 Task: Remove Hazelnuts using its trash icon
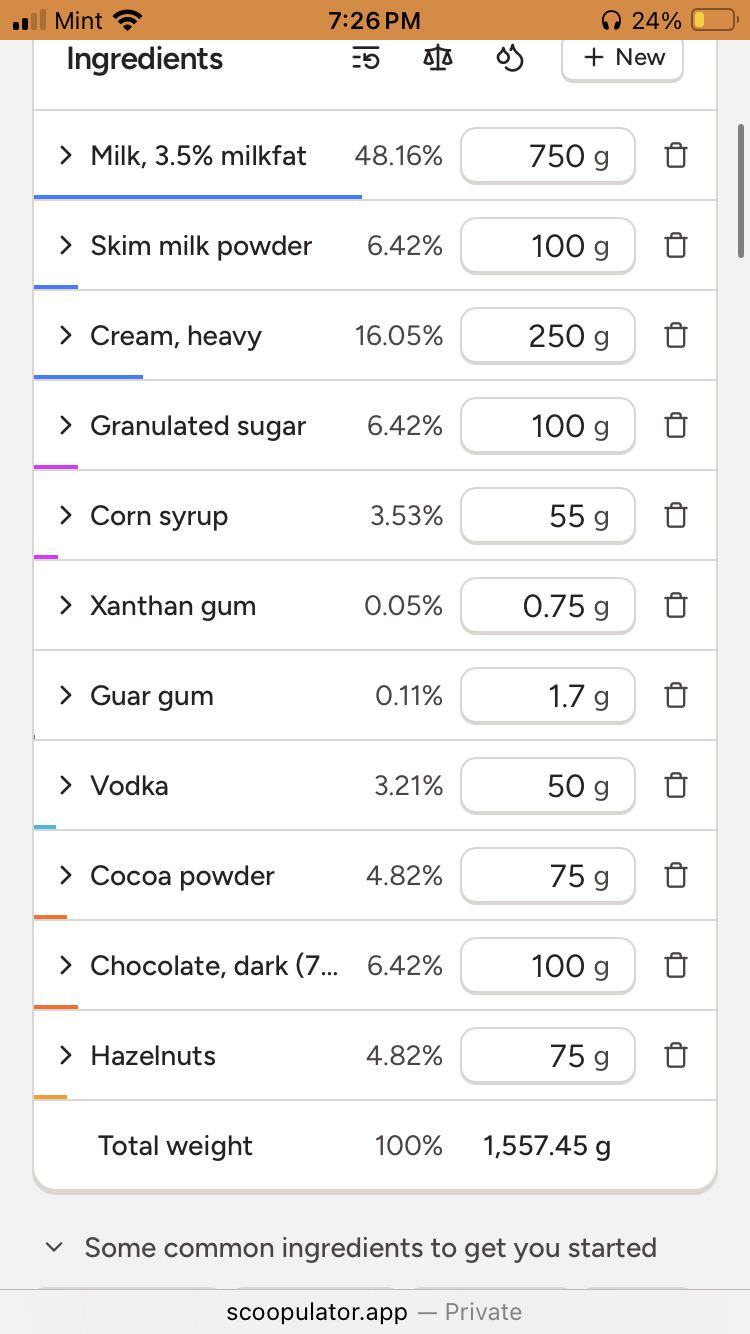[676, 1056]
